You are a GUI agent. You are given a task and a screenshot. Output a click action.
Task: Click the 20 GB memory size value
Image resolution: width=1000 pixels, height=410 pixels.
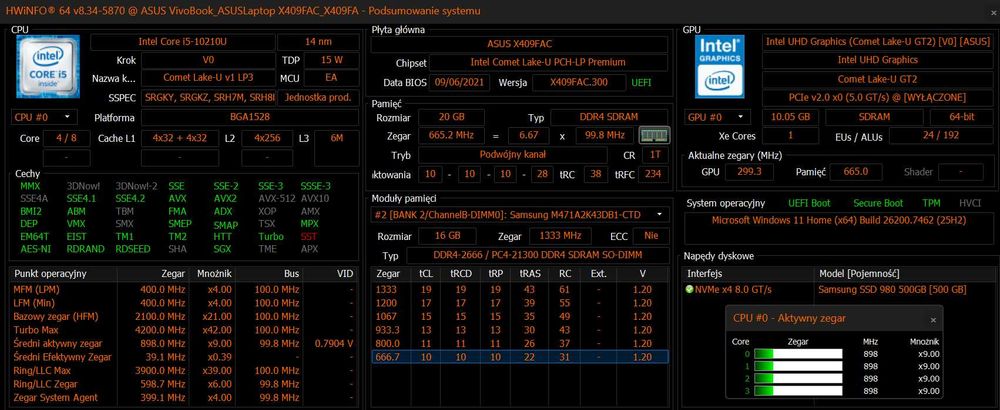[x=451, y=118]
